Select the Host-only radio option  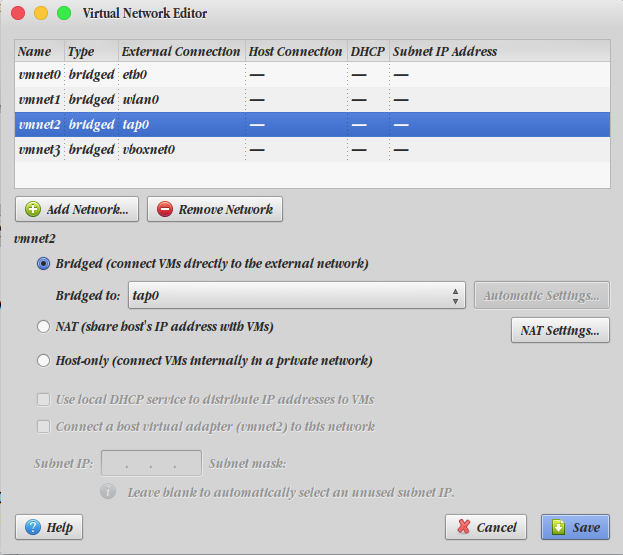pos(43,361)
